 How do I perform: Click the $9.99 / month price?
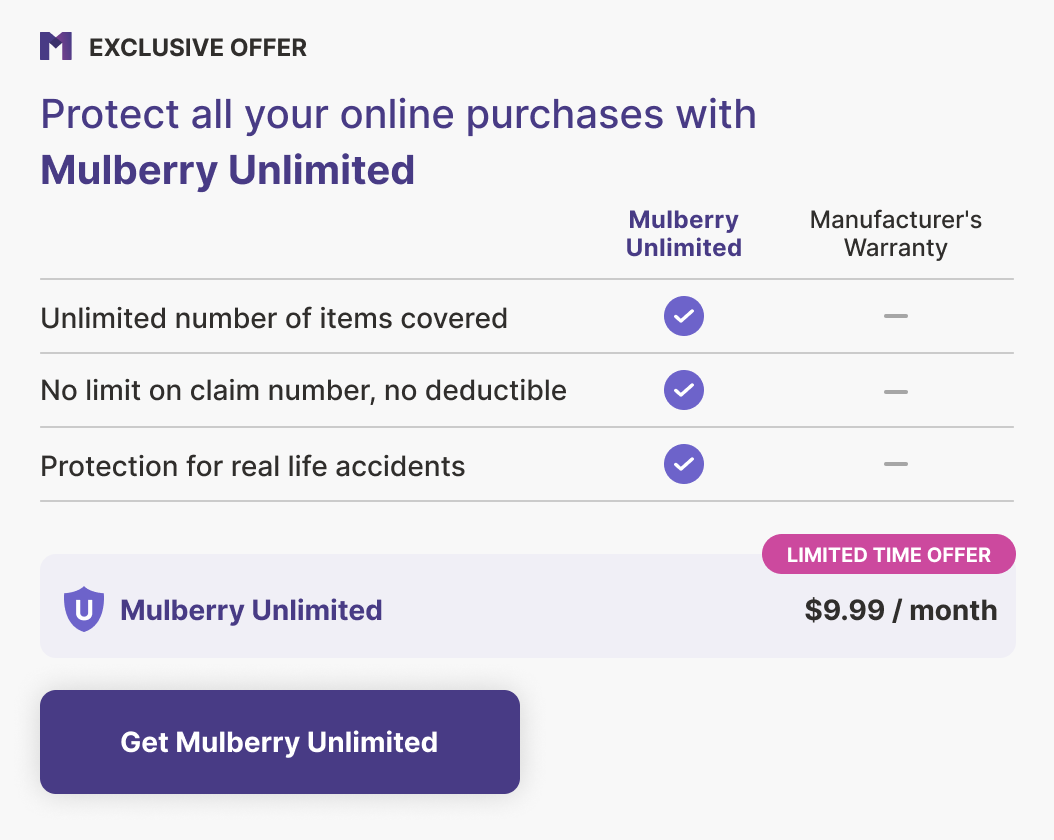900,610
